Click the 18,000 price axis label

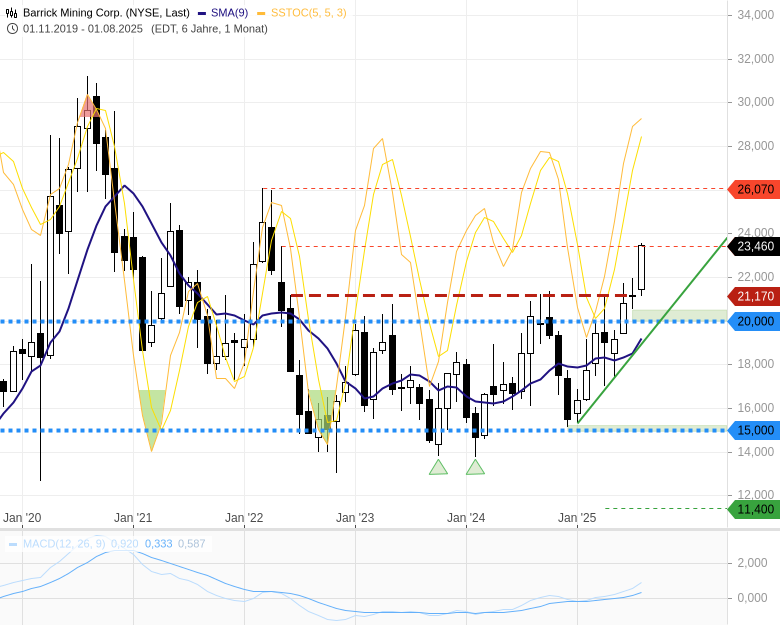[756, 364]
